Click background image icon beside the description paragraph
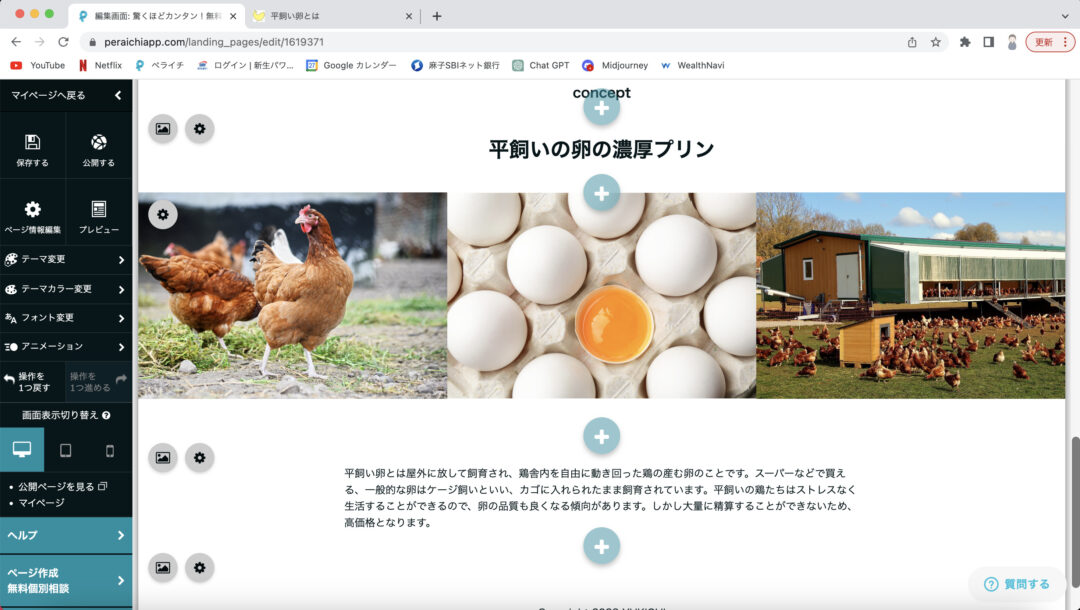This screenshot has height=610, width=1080. [x=163, y=457]
